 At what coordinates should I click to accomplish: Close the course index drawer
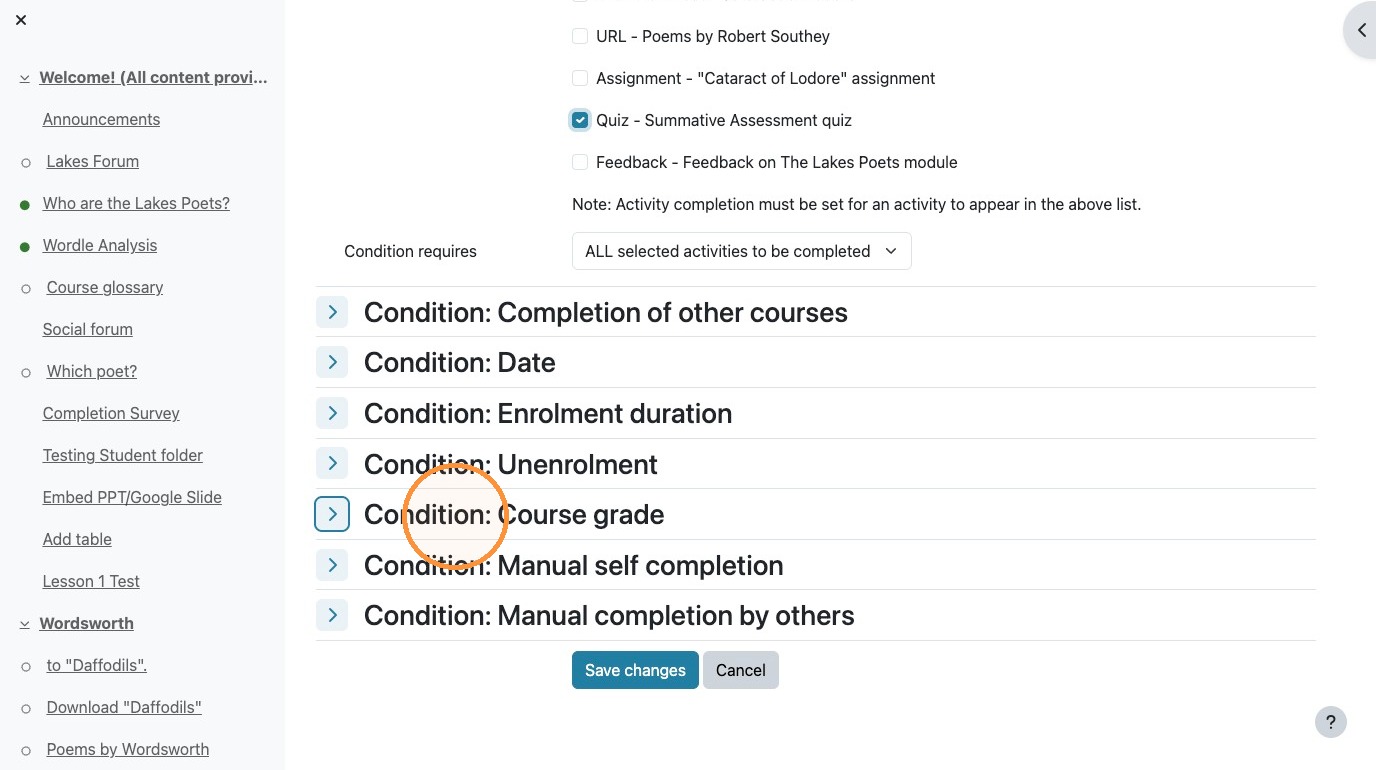click(x=21, y=20)
